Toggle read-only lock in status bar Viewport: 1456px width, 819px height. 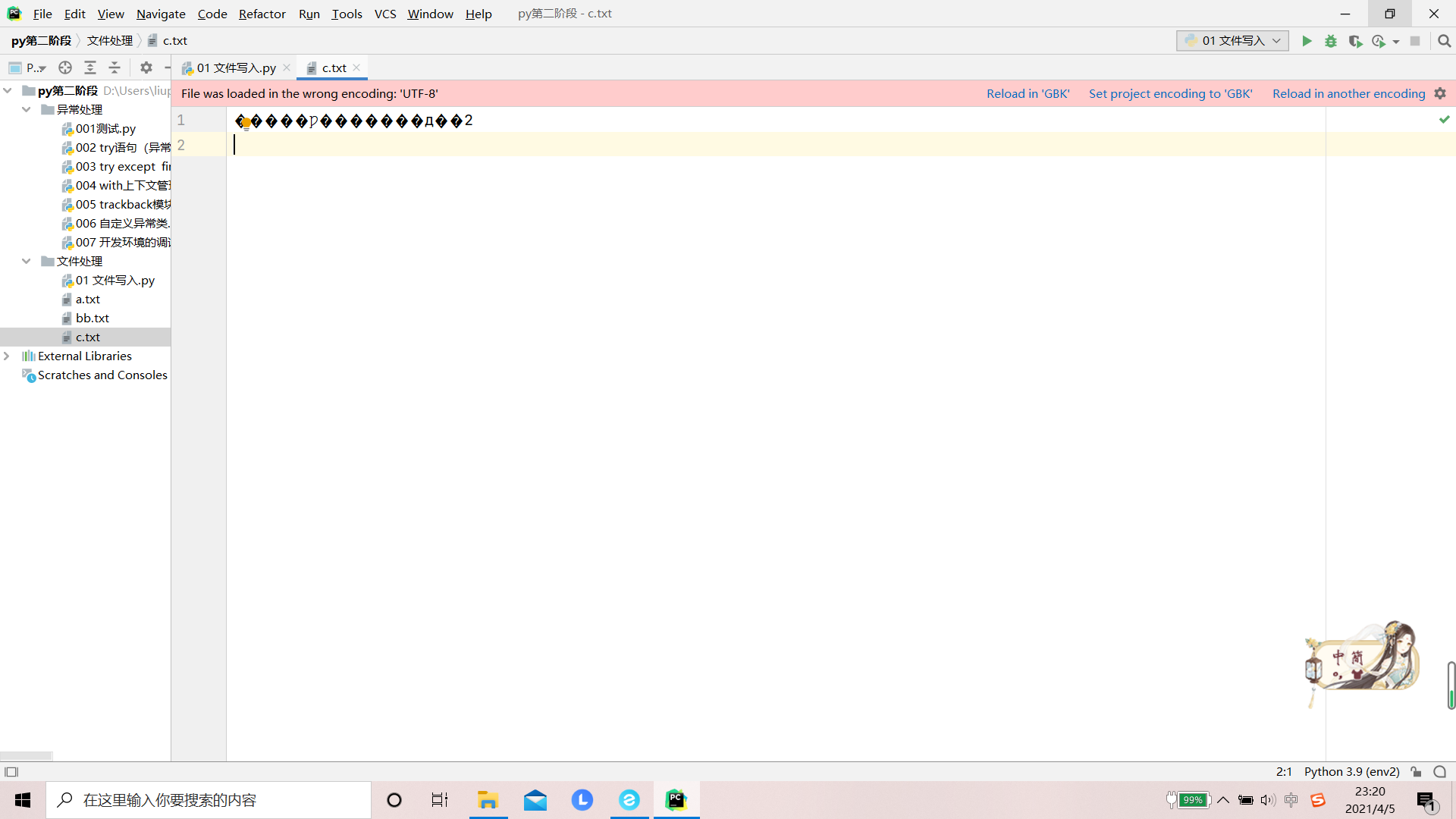[1416, 772]
